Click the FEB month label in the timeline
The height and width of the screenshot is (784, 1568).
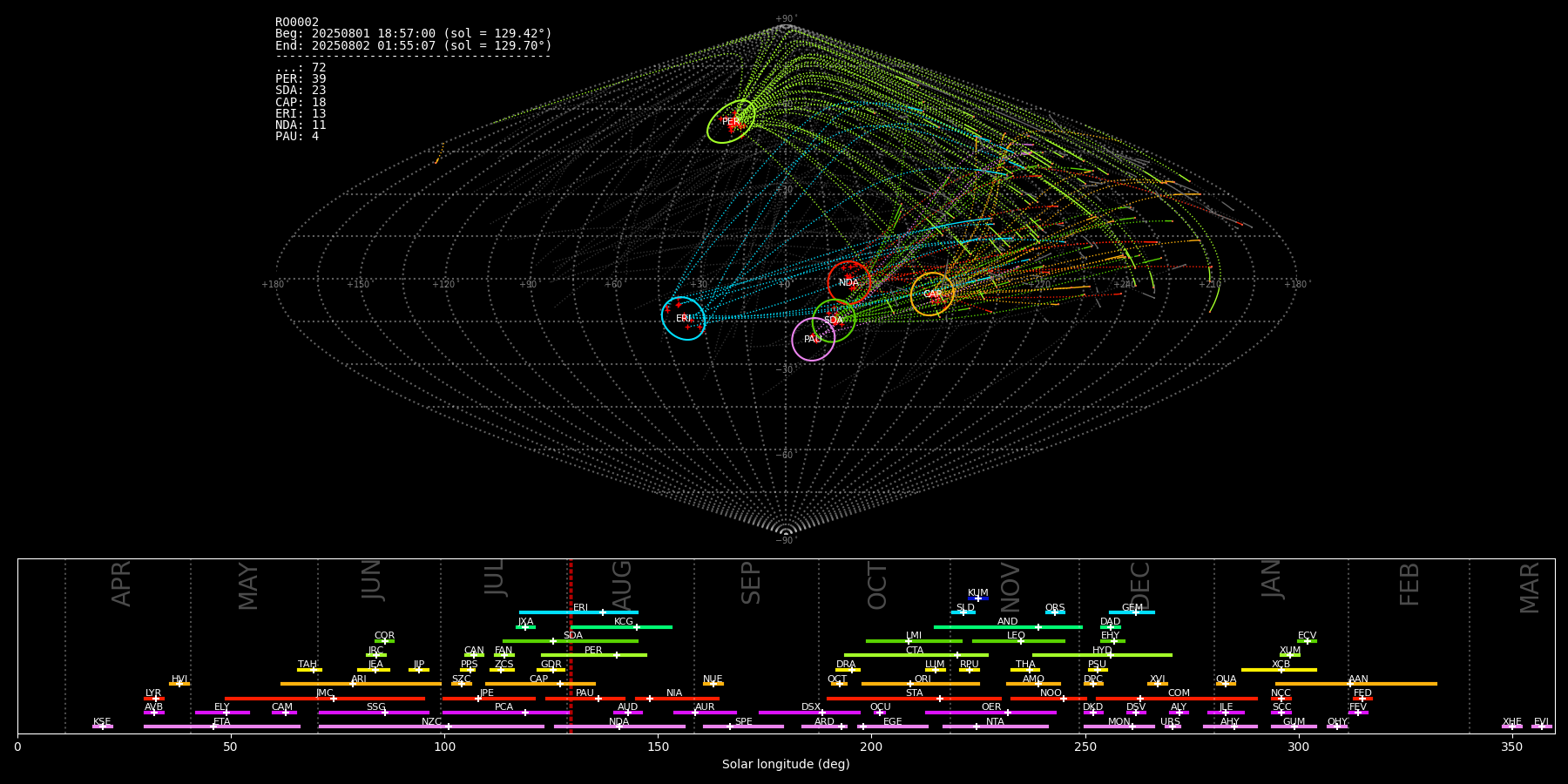1409,585
